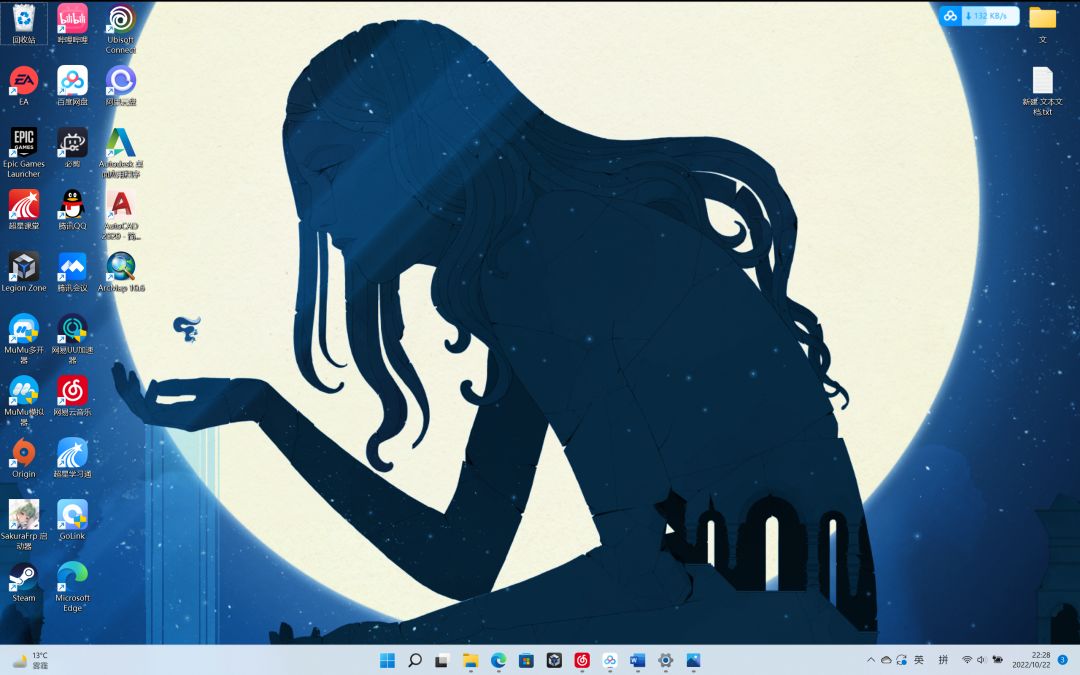The width and height of the screenshot is (1080, 675).
Task: Launch Epic Games Launcher from desktop
Action: (24, 152)
